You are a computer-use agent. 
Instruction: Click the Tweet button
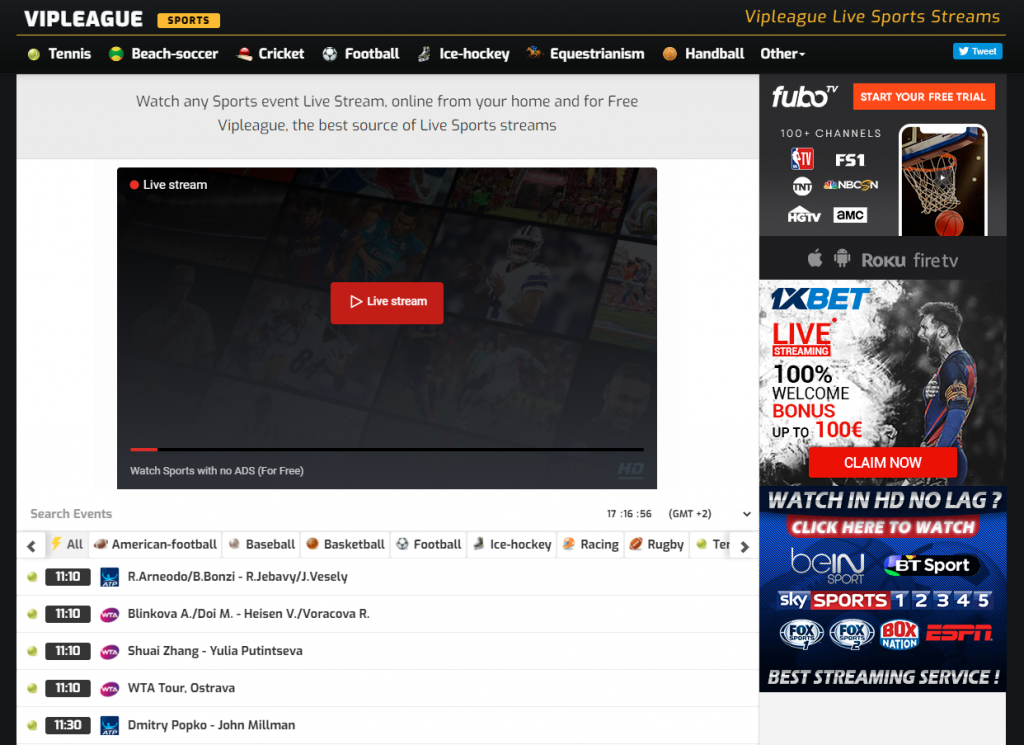click(977, 51)
